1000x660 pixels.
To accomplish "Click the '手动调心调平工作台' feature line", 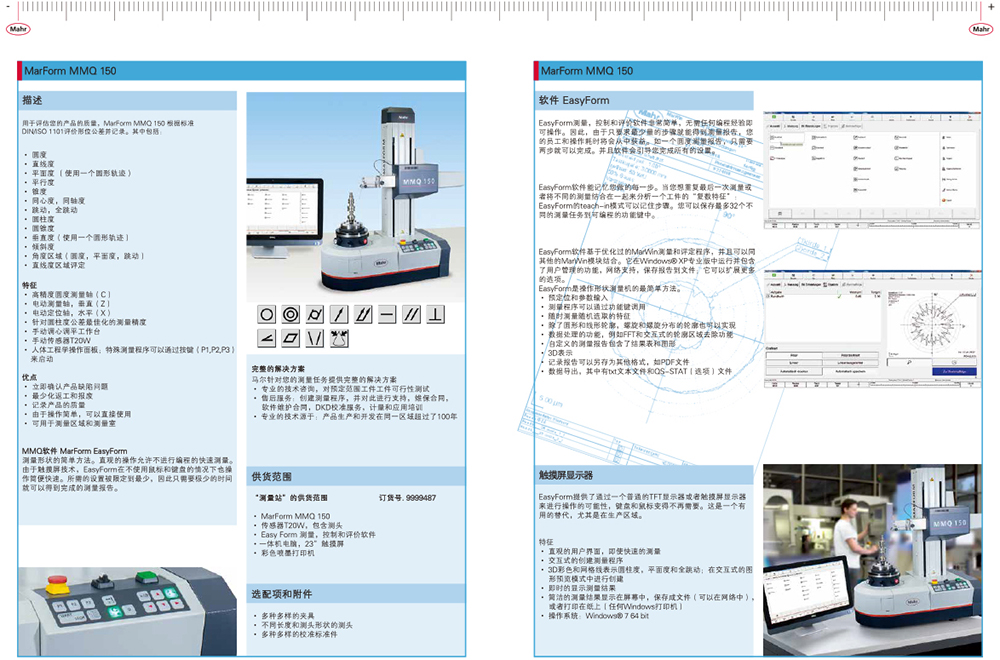I will 66,332.
